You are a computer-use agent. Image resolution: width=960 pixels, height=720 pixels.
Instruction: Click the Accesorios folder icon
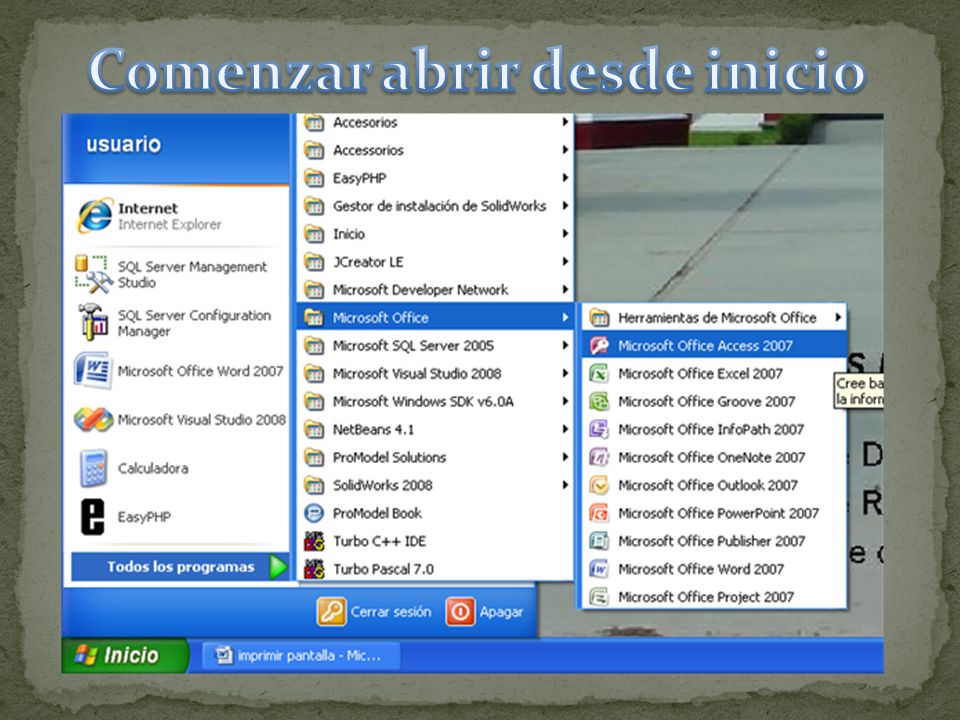(x=314, y=122)
